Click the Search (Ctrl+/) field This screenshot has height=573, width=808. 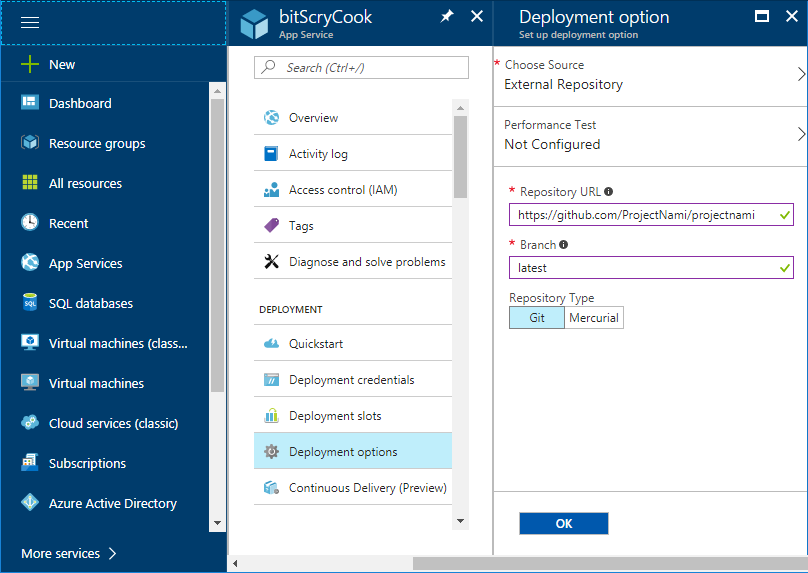coord(361,68)
